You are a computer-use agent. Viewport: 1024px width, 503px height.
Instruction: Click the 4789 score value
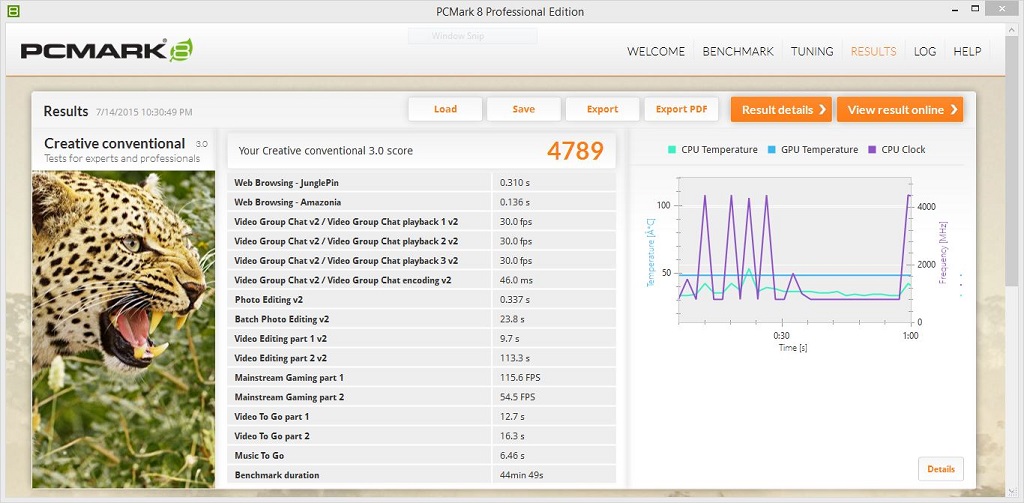click(x=575, y=151)
